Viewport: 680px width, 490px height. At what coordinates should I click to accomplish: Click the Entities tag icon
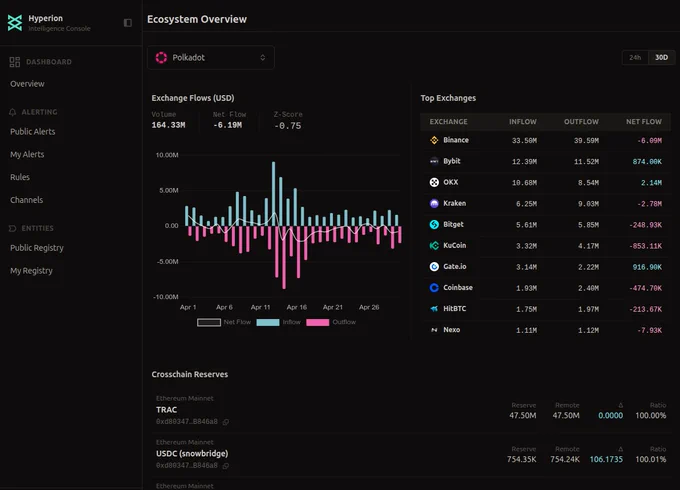point(13,229)
